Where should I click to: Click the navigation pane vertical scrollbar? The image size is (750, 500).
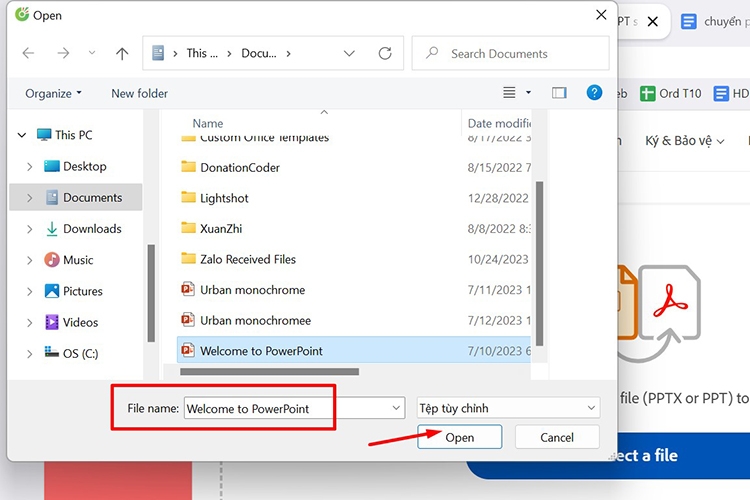[x=151, y=293]
